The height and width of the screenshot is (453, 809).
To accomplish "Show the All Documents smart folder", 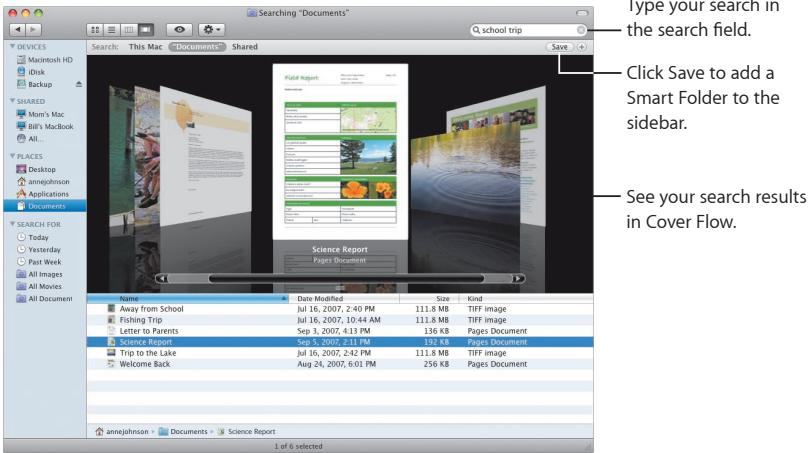I will click(x=44, y=299).
